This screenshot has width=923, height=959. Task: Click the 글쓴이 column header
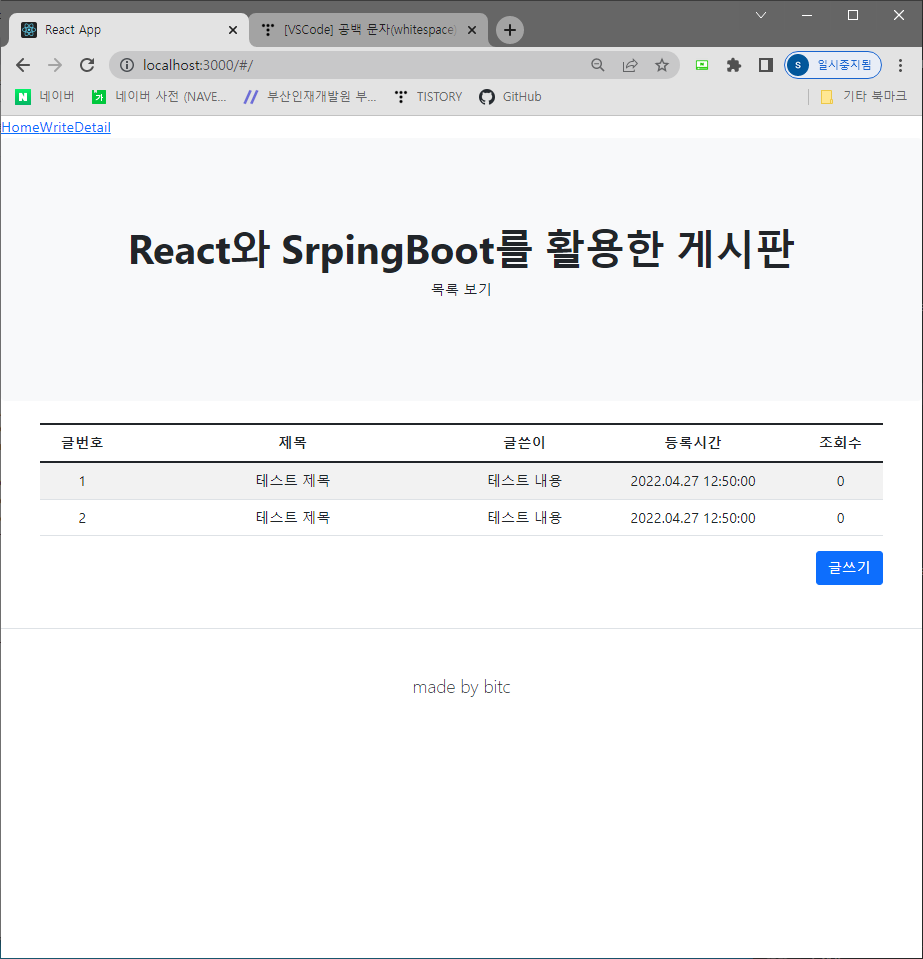click(524, 443)
